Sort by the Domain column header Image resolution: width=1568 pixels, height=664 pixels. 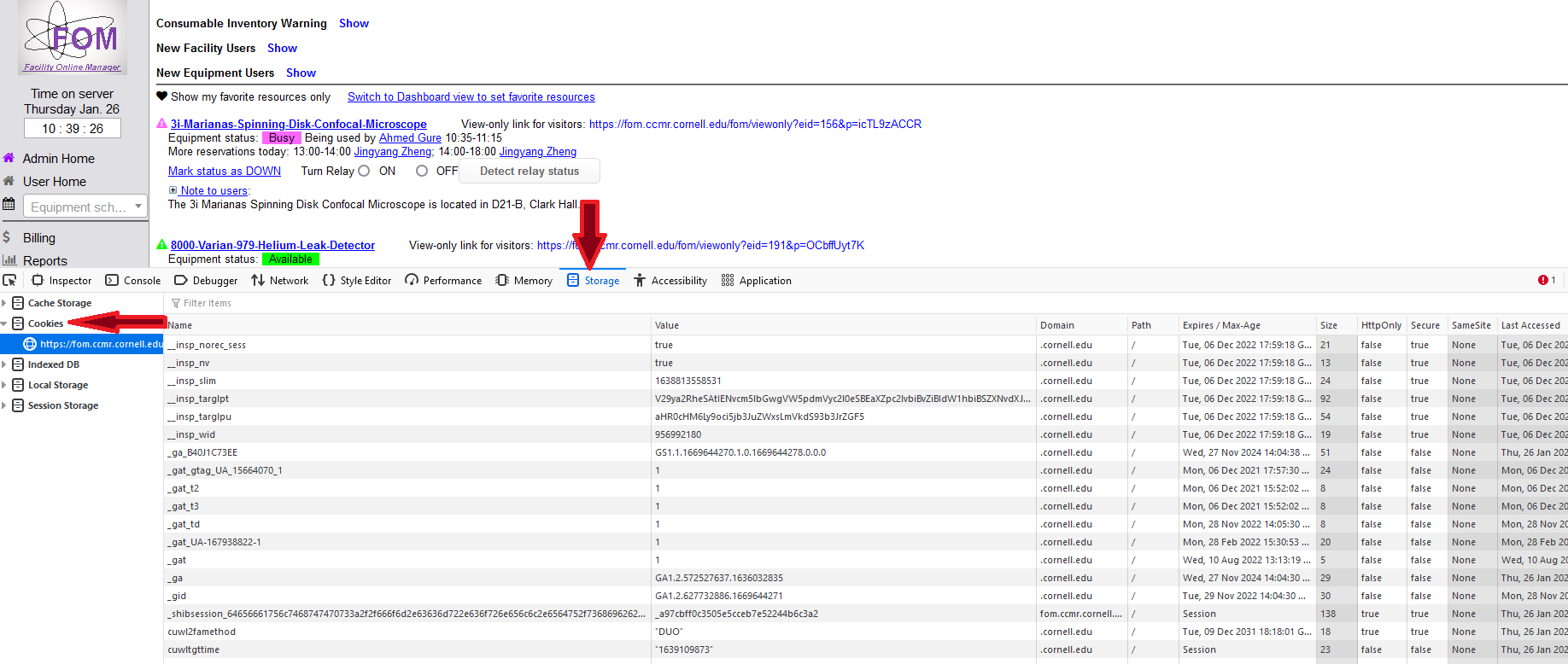click(x=1081, y=325)
